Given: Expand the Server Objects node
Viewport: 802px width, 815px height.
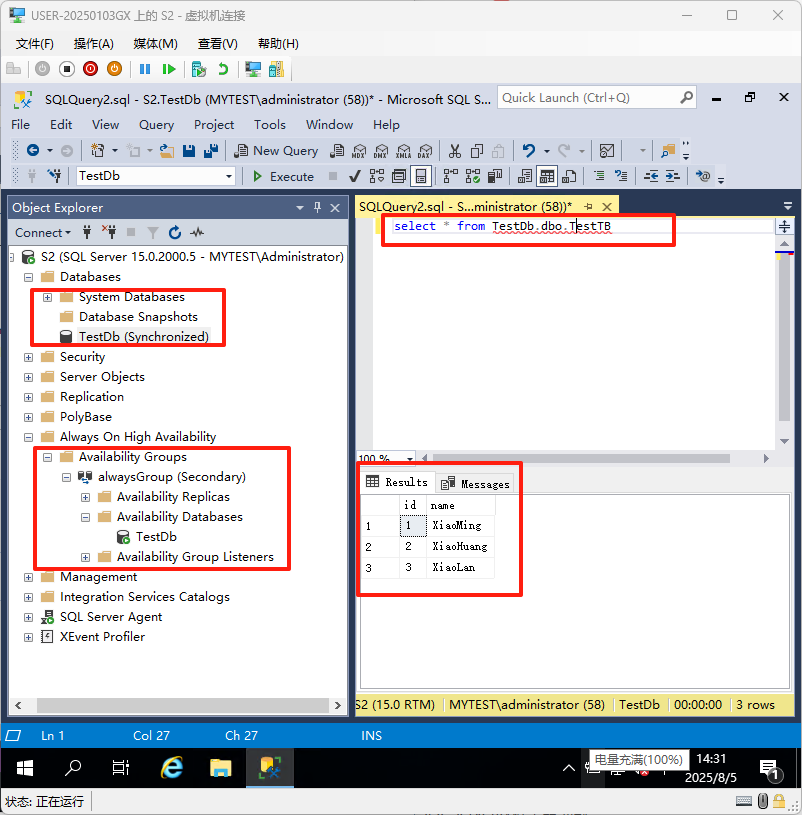Looking at the screenshot, I should point(29,377).
